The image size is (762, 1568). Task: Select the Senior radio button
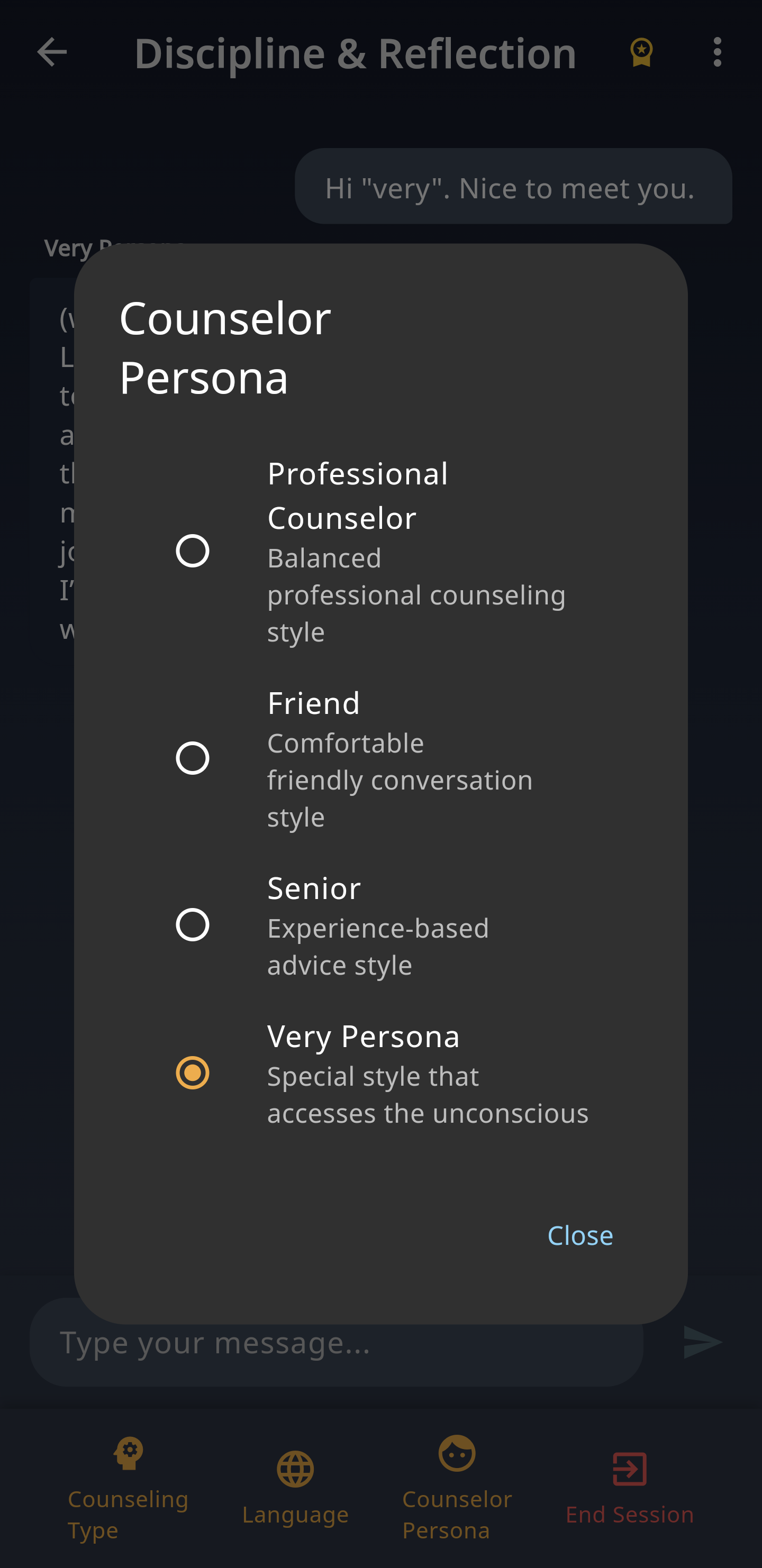pos(193,924)
